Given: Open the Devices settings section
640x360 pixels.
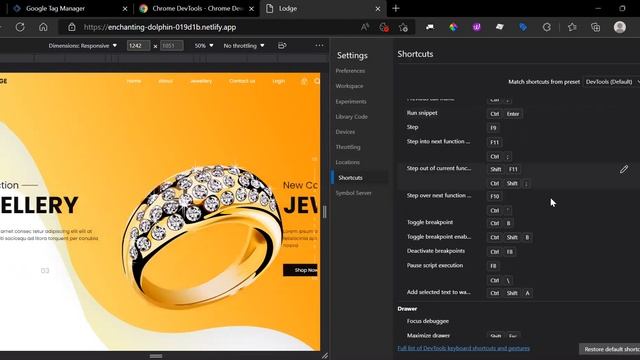Looking at the screenshot, I should click(x=345, y=132).
